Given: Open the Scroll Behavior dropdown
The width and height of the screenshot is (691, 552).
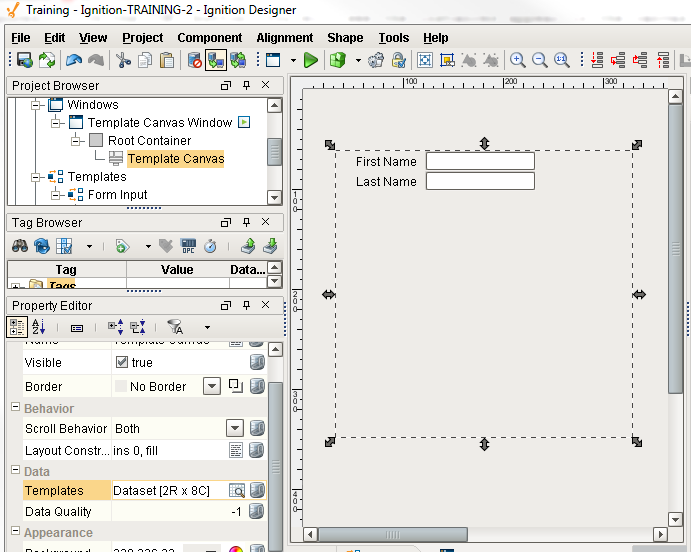Looking at the screenshot, I should (x=235, y=428).
